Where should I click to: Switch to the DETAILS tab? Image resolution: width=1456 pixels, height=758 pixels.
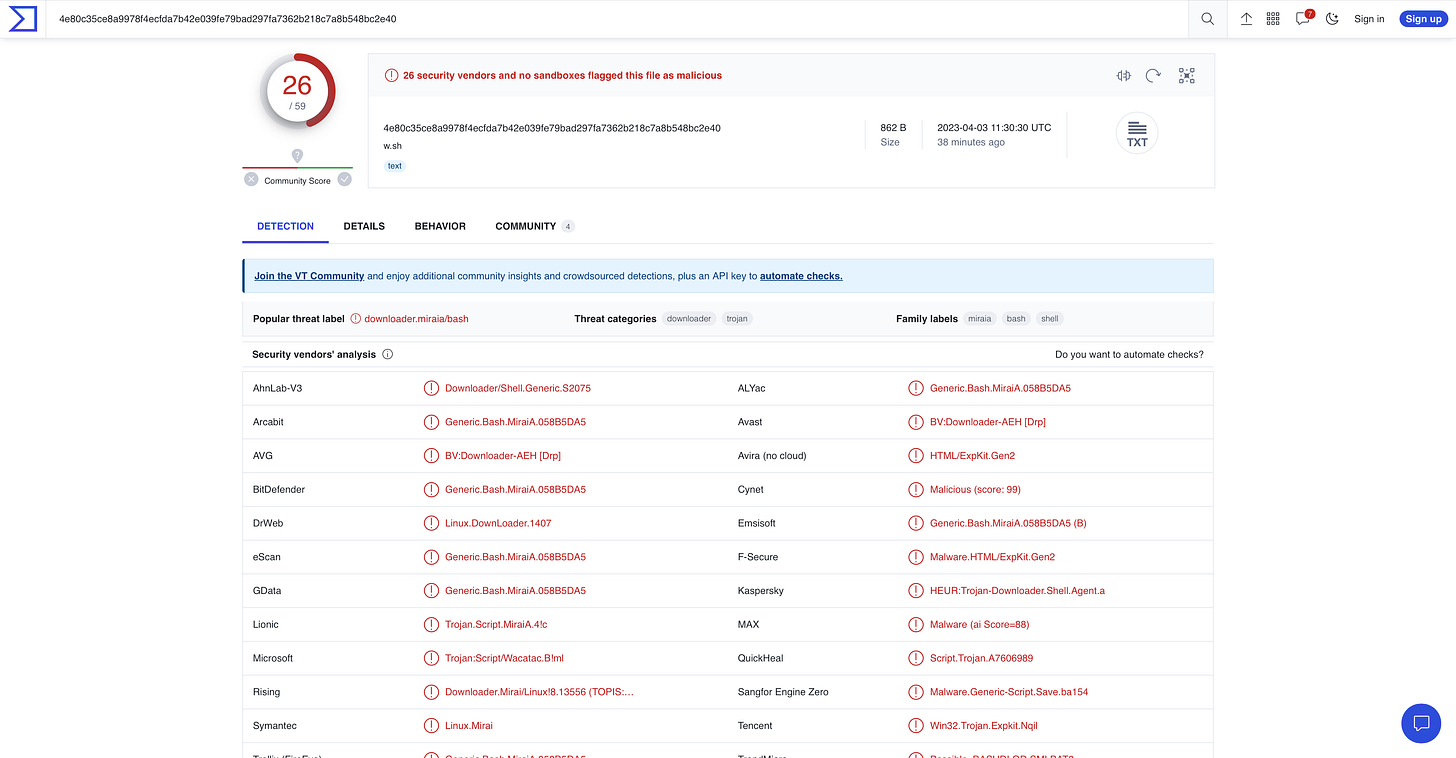pos(364,226)
